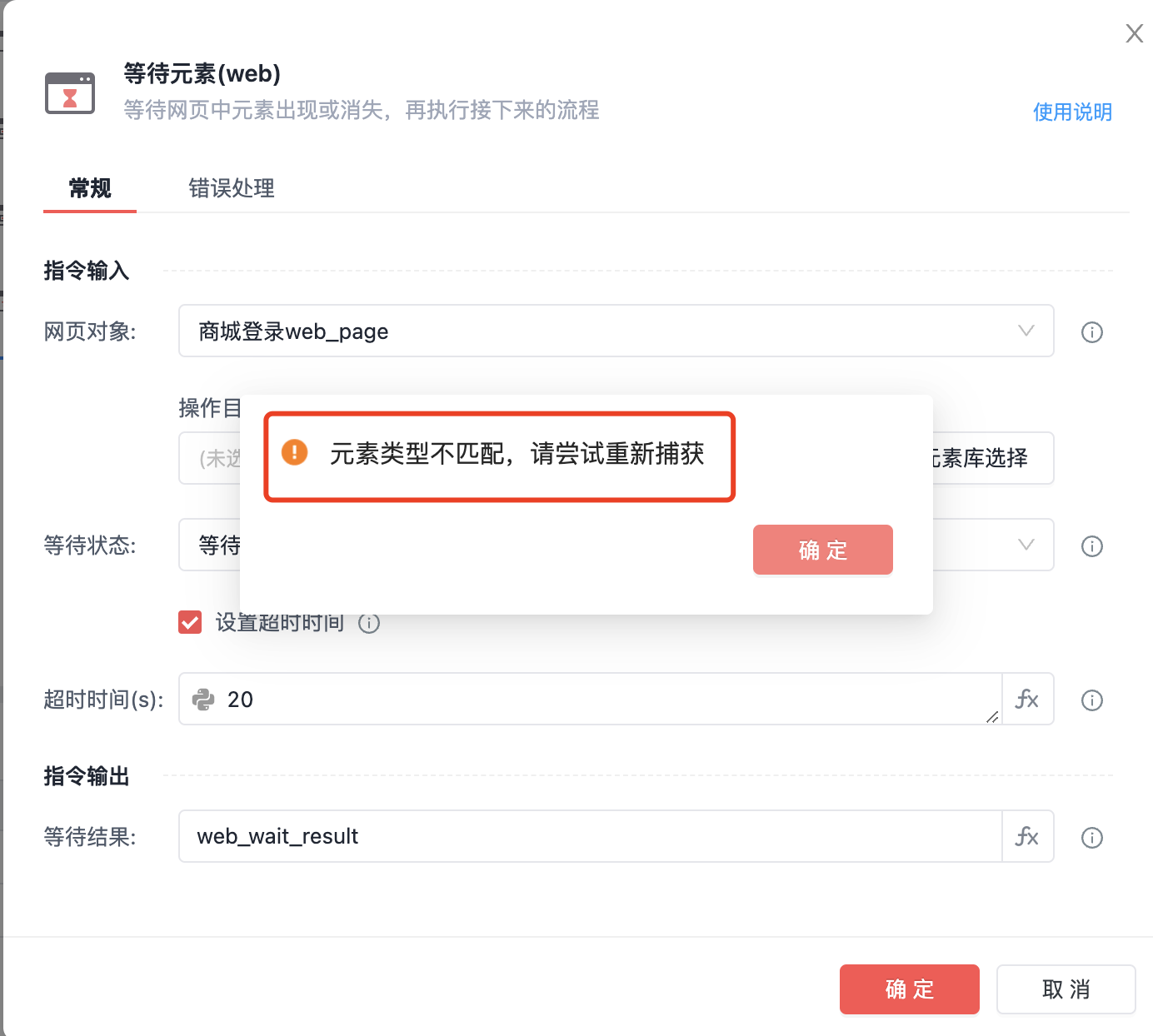Image resolution: width=1153 pixels, height=1036 pixels.
Task: Select the 常规 tab
Action: pyautogui.click(x=90, y=188)
